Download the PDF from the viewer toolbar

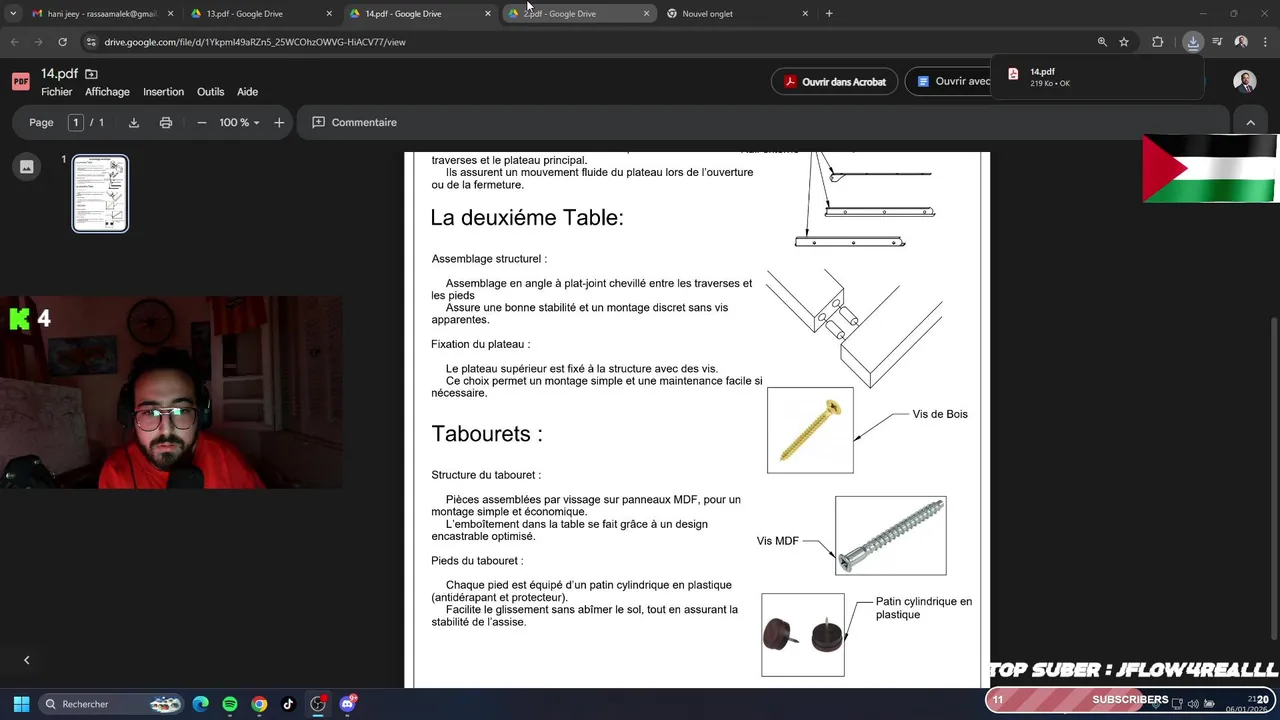pyautogui.click(x=133, y=122)
